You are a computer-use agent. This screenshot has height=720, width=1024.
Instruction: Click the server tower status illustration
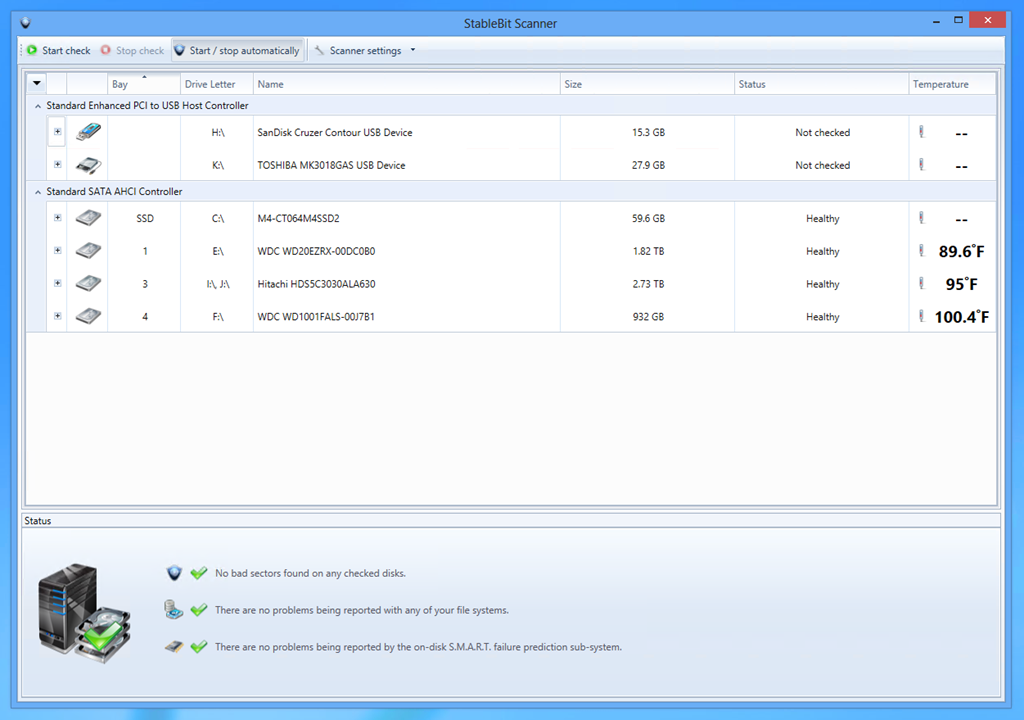click(84, 613)
